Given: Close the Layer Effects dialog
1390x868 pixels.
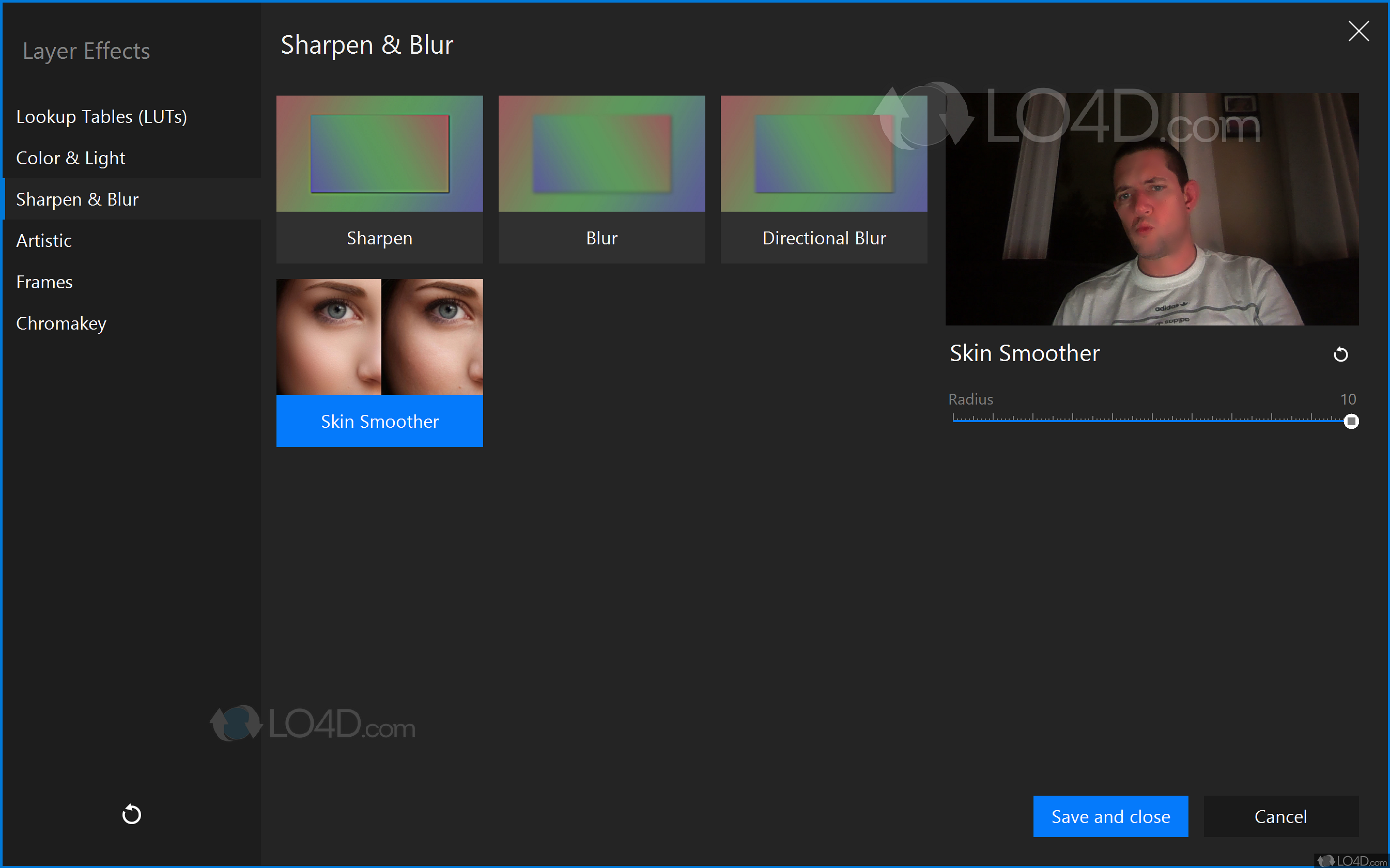Looking at the screenshot, I should (1358, 32).
